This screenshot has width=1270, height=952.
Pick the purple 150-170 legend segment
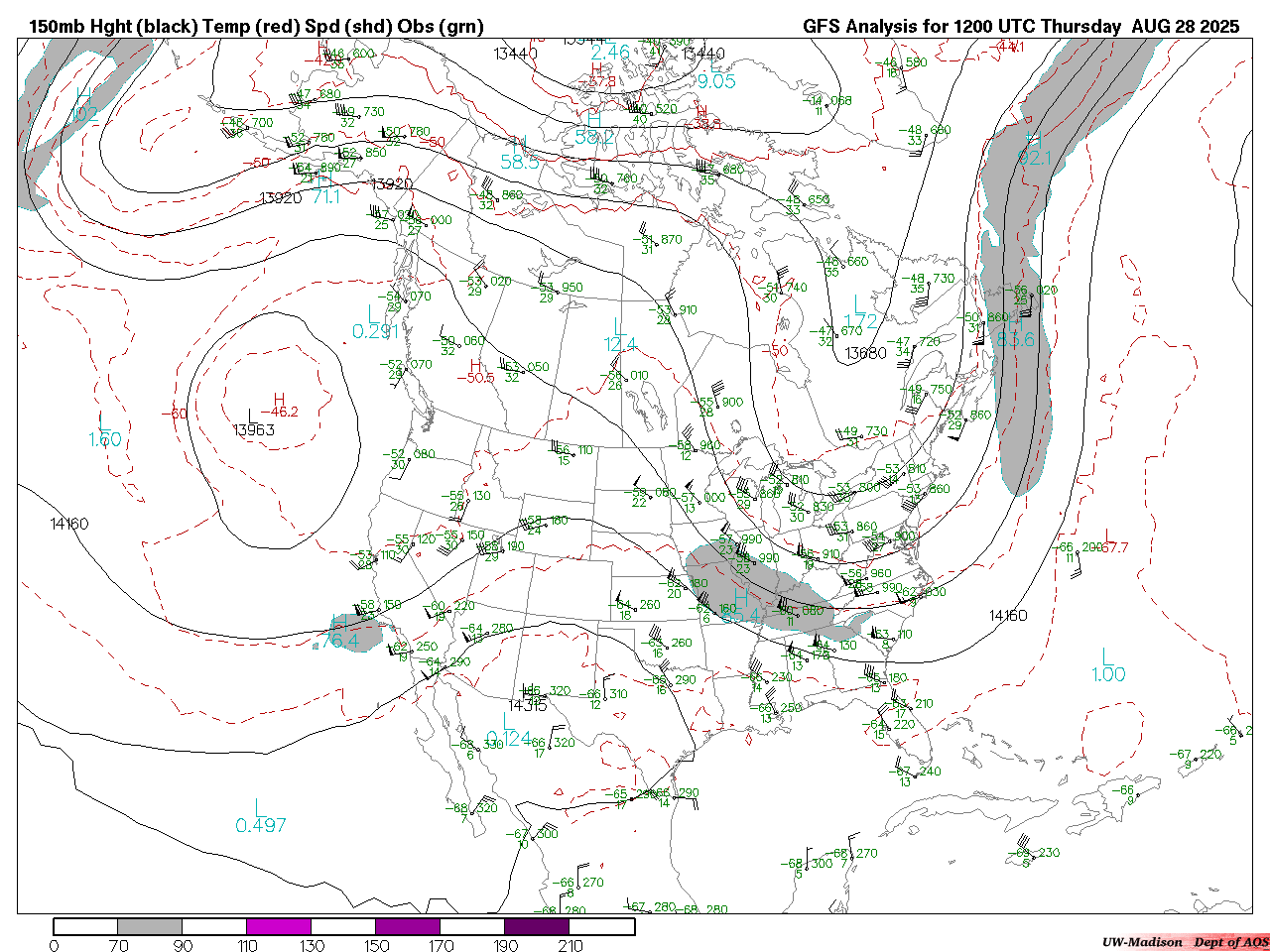408,926
